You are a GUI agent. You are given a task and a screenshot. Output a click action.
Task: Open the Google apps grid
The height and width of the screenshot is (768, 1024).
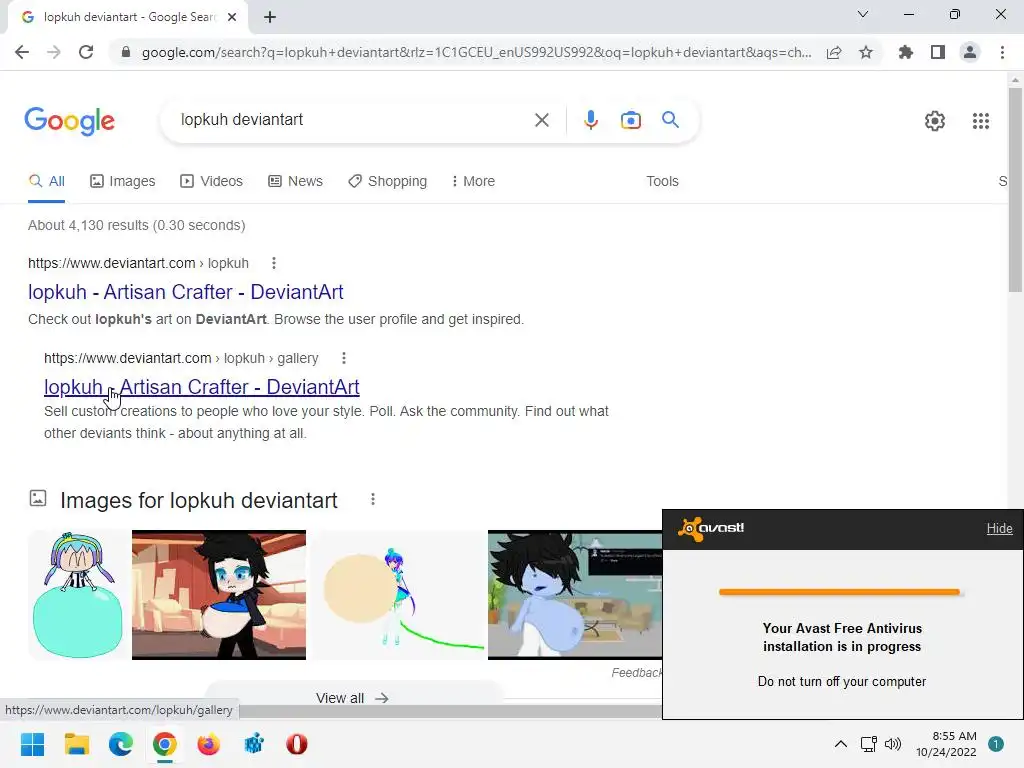click(981, 121)
